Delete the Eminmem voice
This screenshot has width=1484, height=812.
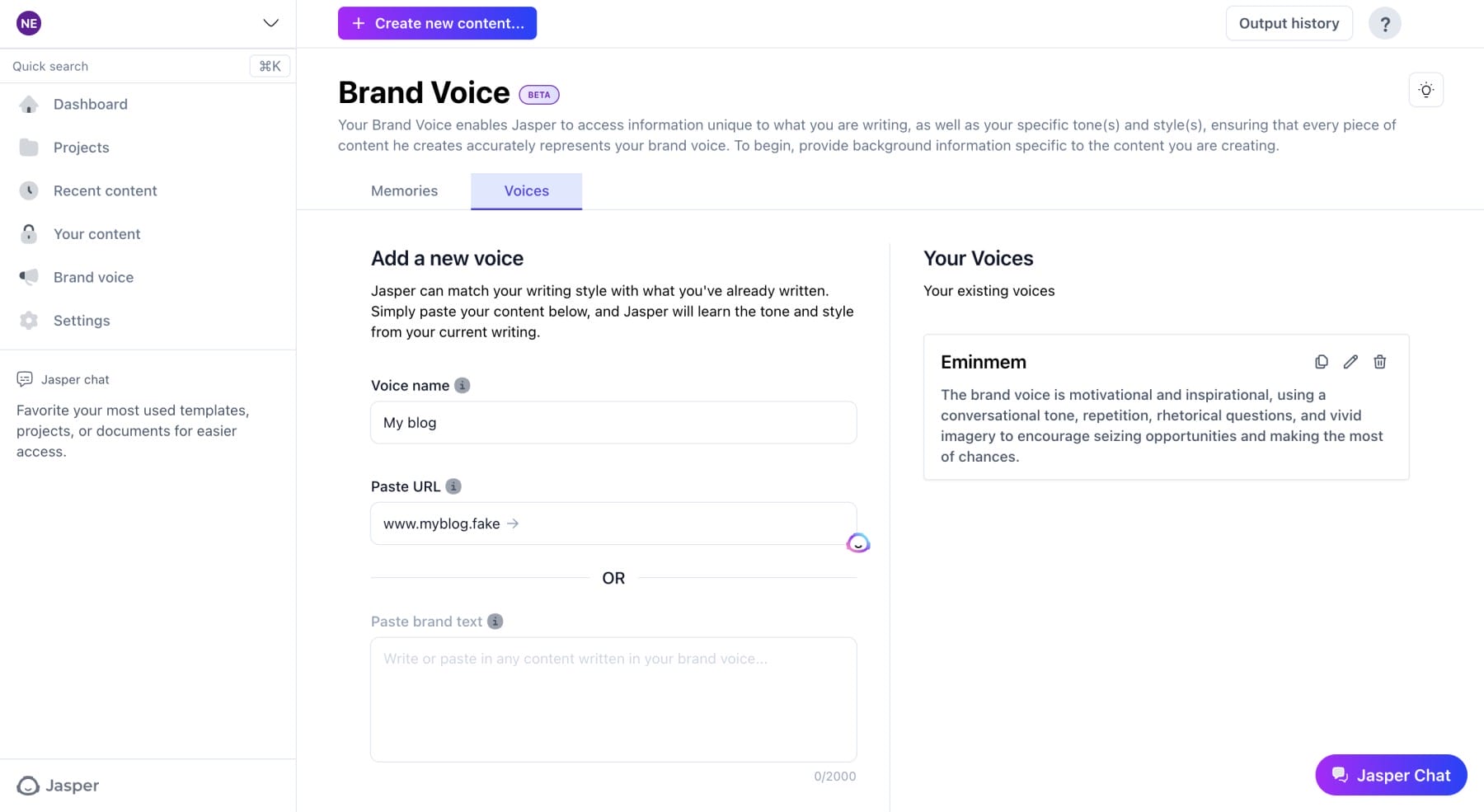[x=1379, y=362]
